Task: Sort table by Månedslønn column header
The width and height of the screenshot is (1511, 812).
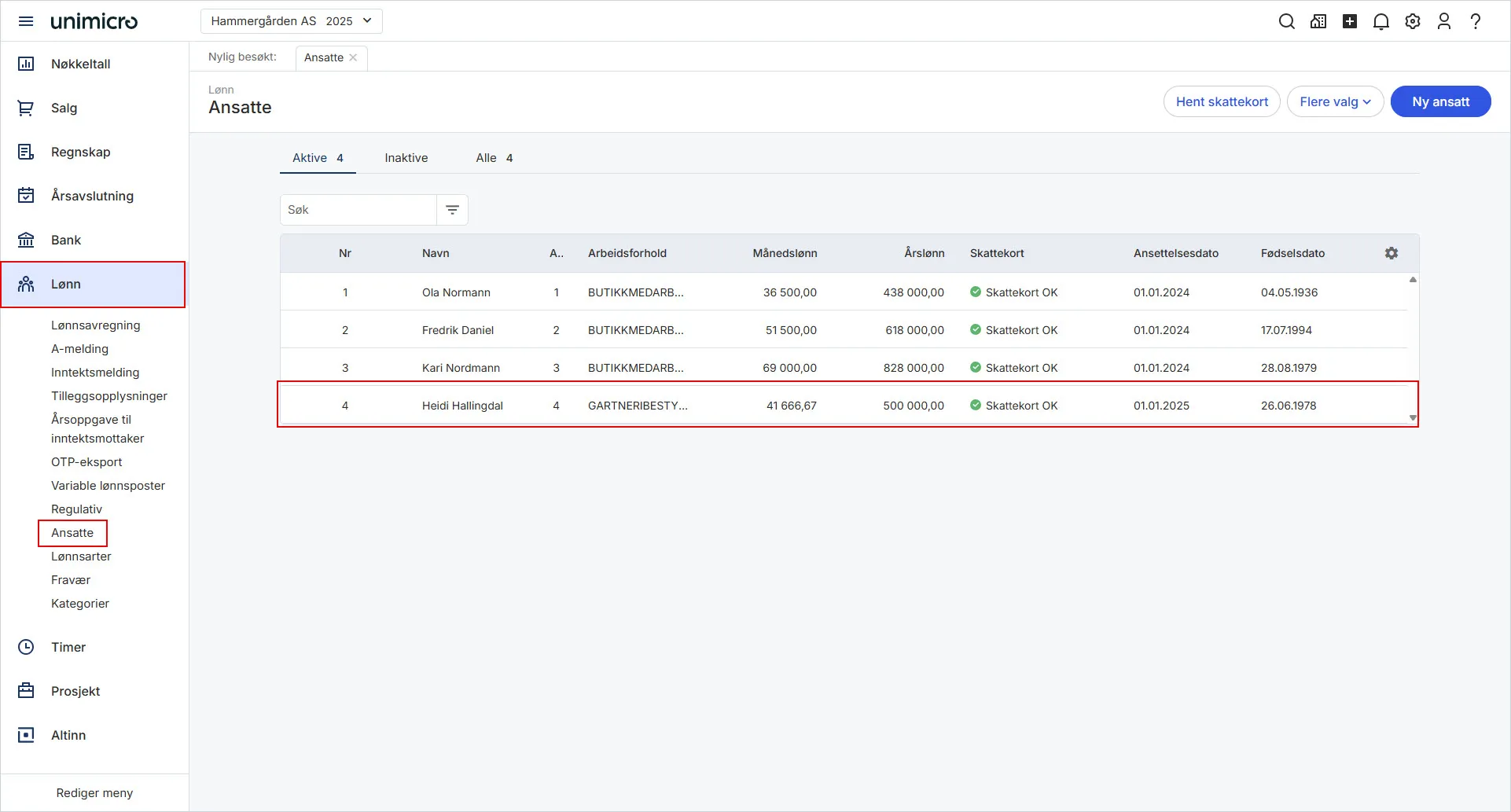Action: pyautogui.click(x=785, y=253)
